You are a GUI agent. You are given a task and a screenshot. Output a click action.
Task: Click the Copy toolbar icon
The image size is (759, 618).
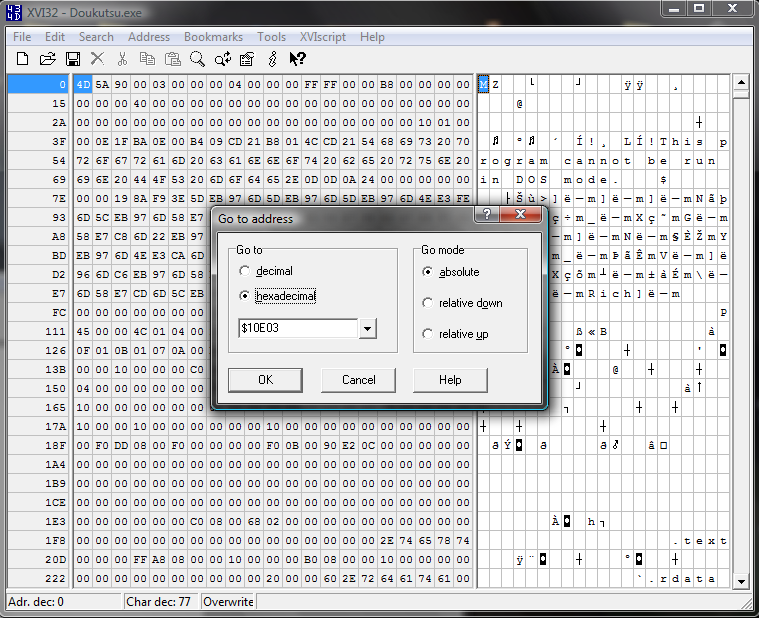(x=147, y=59)
